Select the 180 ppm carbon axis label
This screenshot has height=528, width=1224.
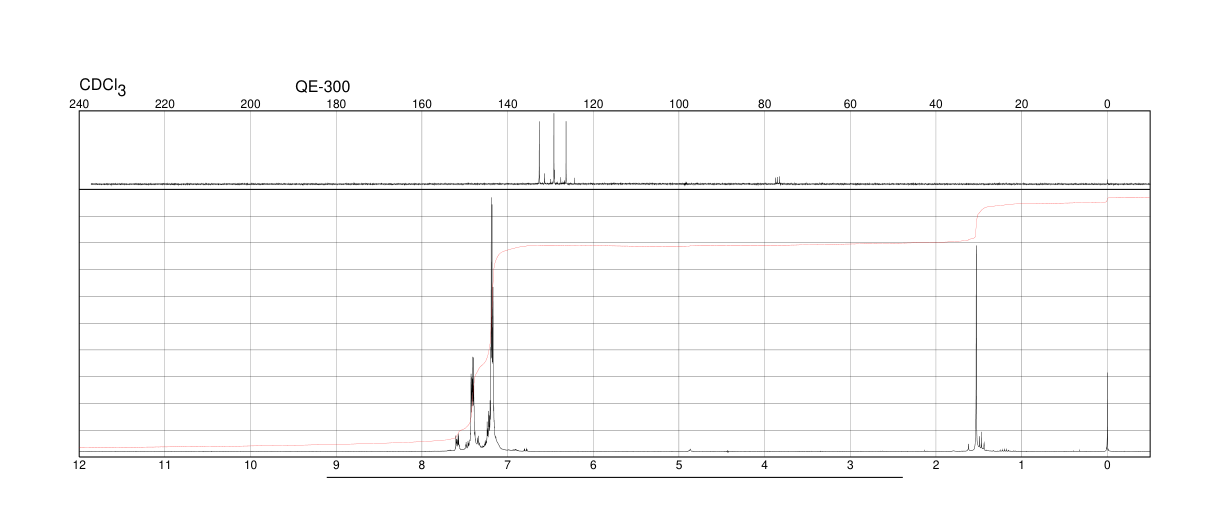click(x=336, y=104)
